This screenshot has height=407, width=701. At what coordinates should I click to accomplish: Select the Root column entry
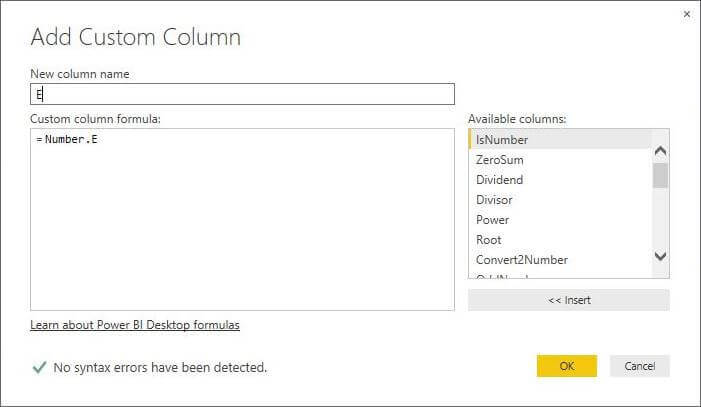point(489,240)
